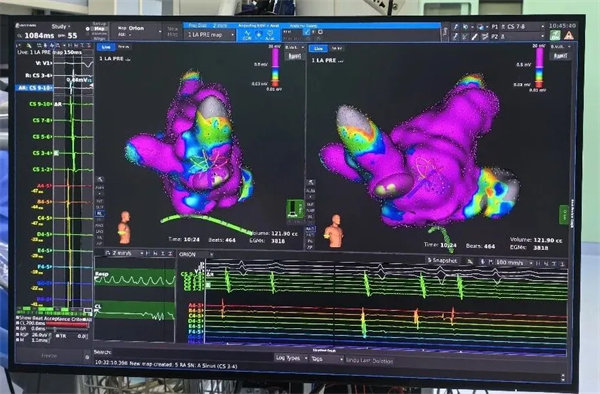Click the RL view preset in left view
The height and width of the screenshot is (394, 600).
[99, 213]
